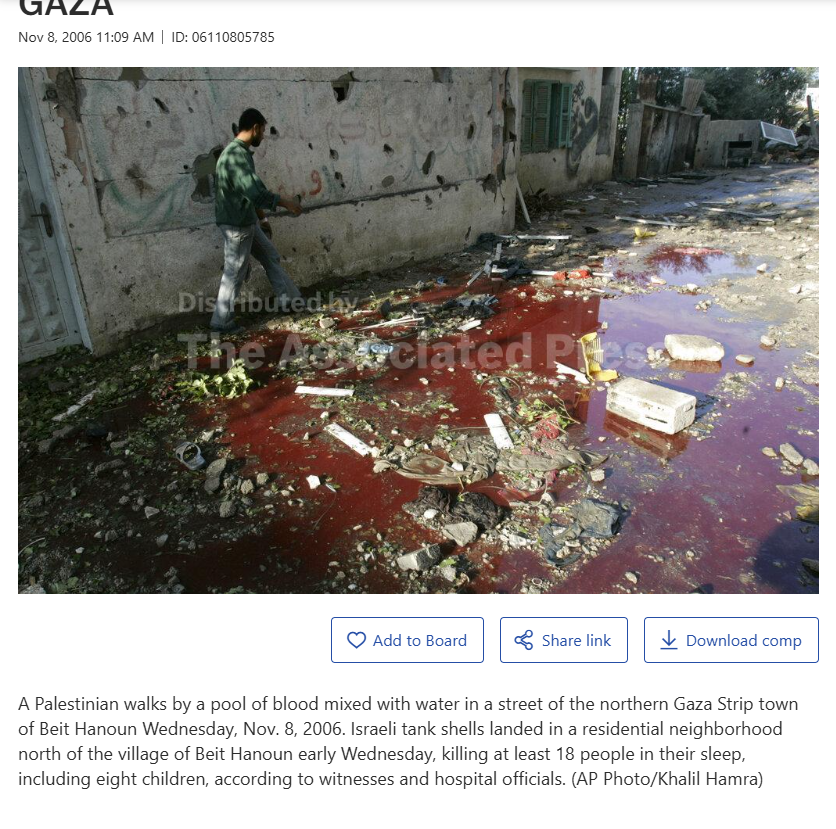Click the '(AP Photo/Khalil Hamra)' credit
836x829 pixels.
667,779
